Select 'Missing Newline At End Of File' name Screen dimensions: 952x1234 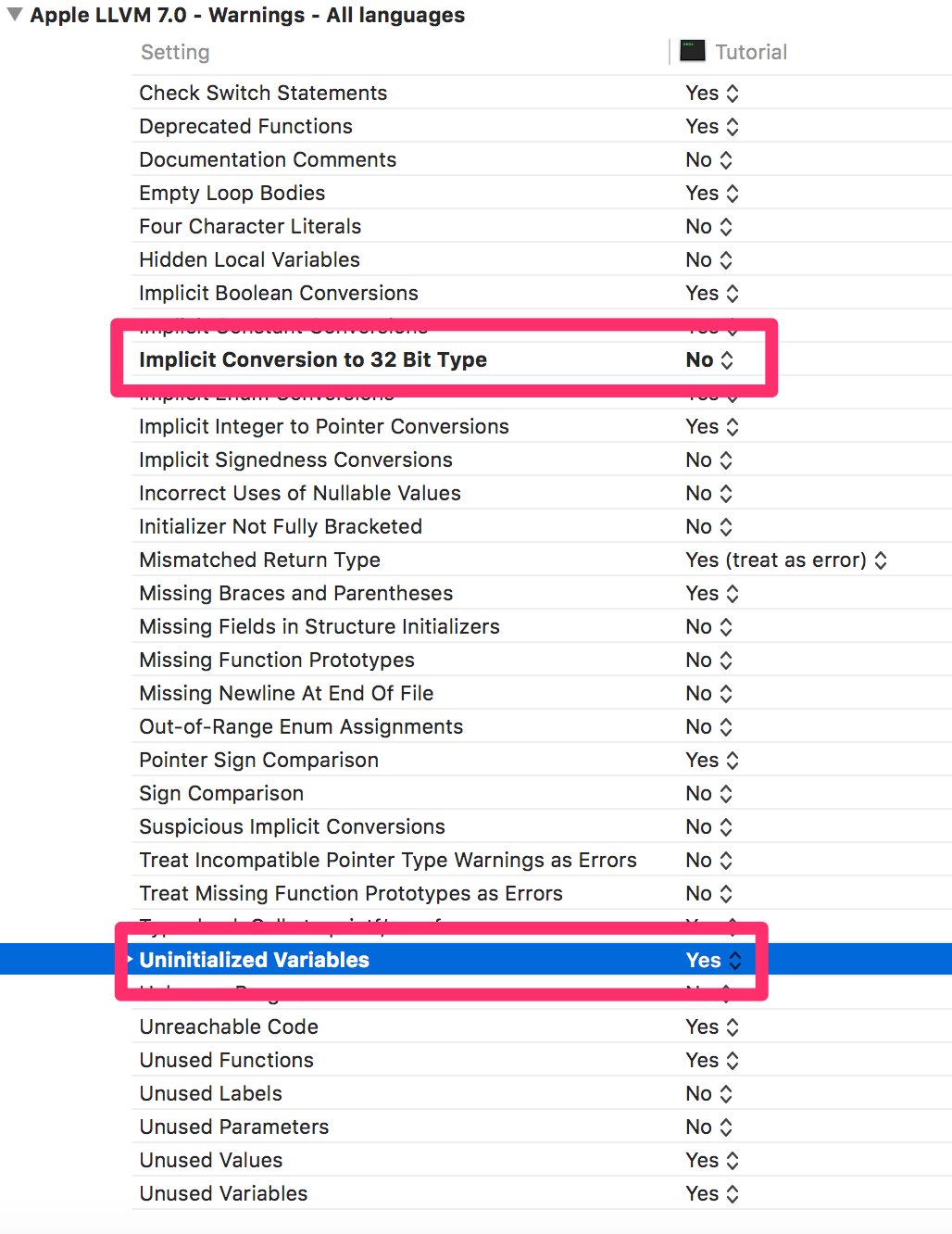coord(286,693)
